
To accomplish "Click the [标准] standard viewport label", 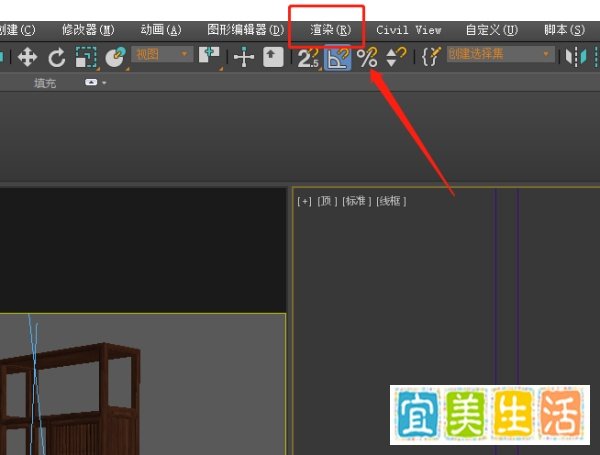I will (356, 201).
